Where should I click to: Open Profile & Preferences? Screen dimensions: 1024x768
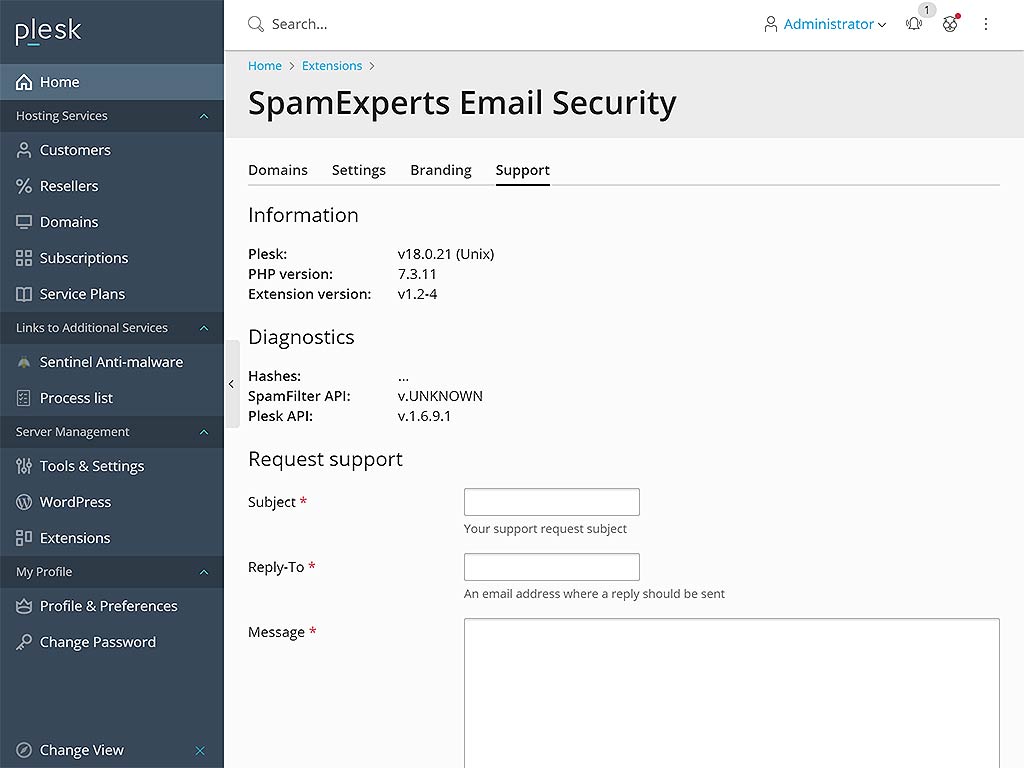(x=108, y=606)
